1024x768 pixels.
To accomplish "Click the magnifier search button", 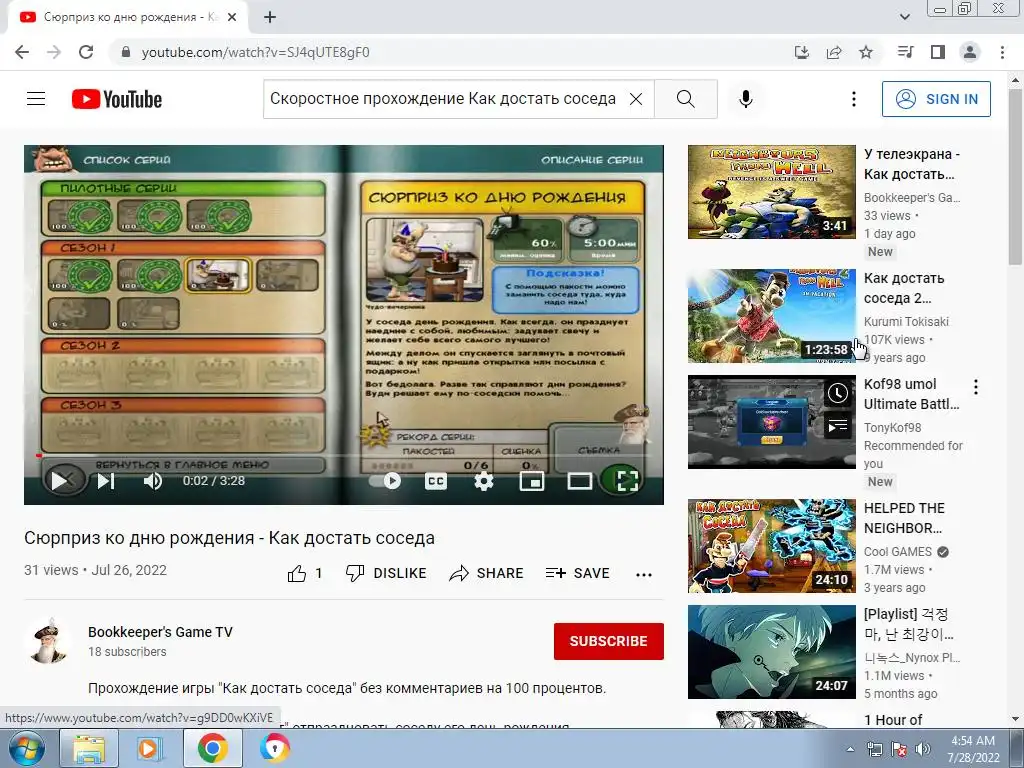I will point(686,99).
